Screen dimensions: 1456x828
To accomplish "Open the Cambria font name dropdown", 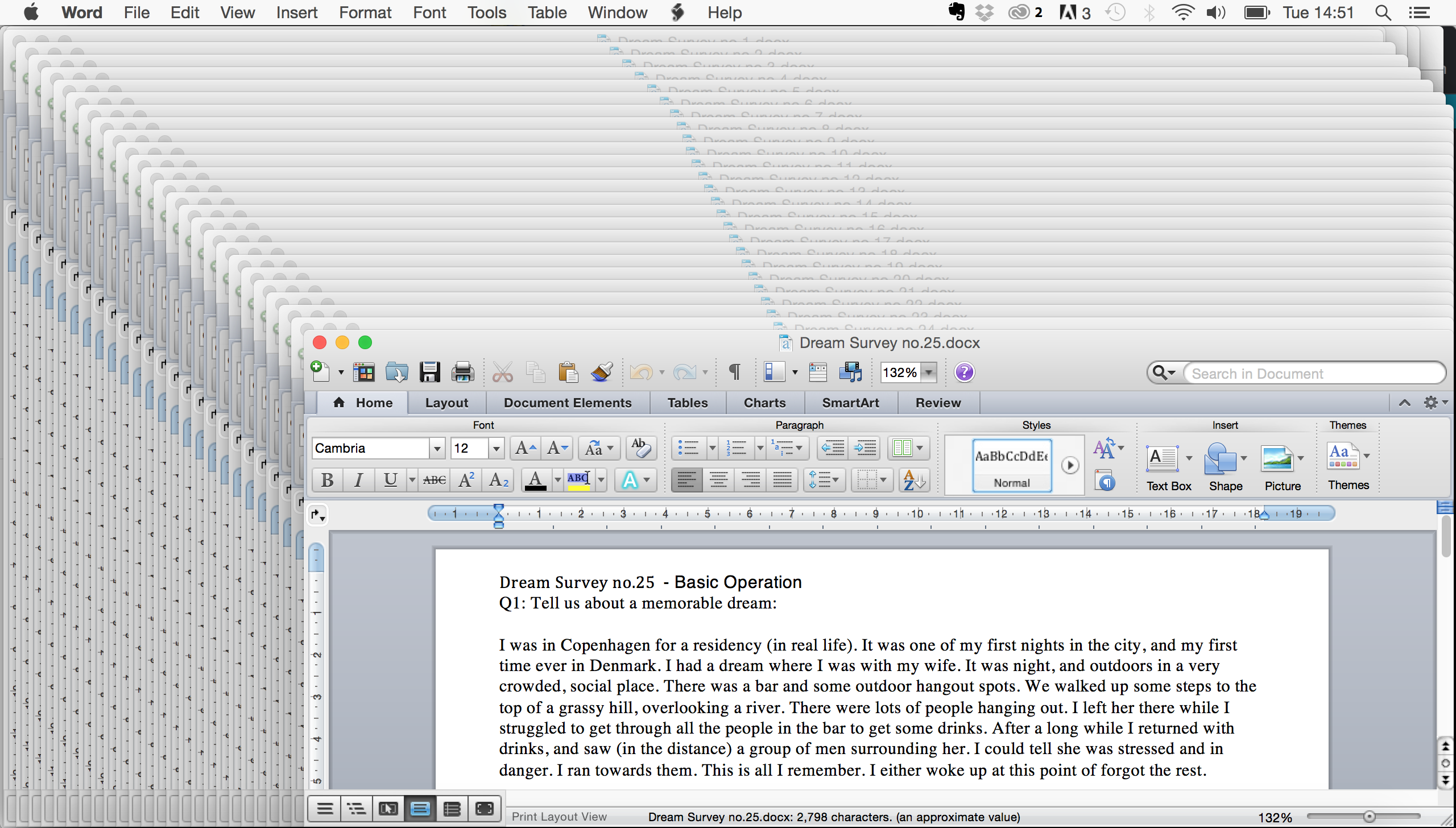I will coord(437,448).
